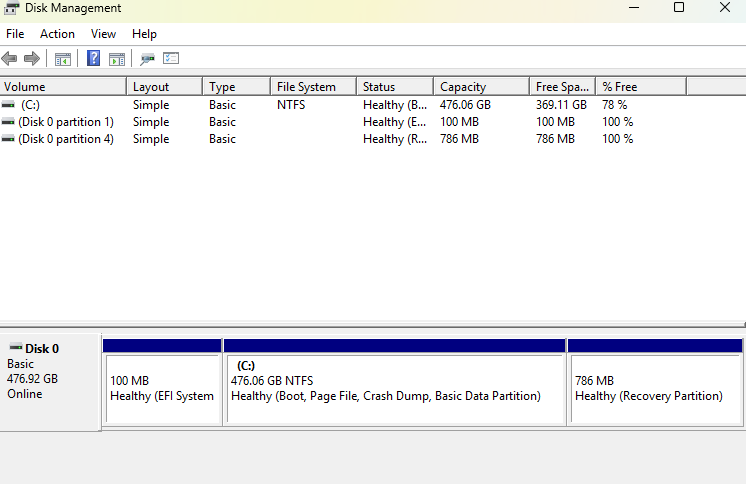Open the Help menu

pyautogui.click(x=144, y=34)
